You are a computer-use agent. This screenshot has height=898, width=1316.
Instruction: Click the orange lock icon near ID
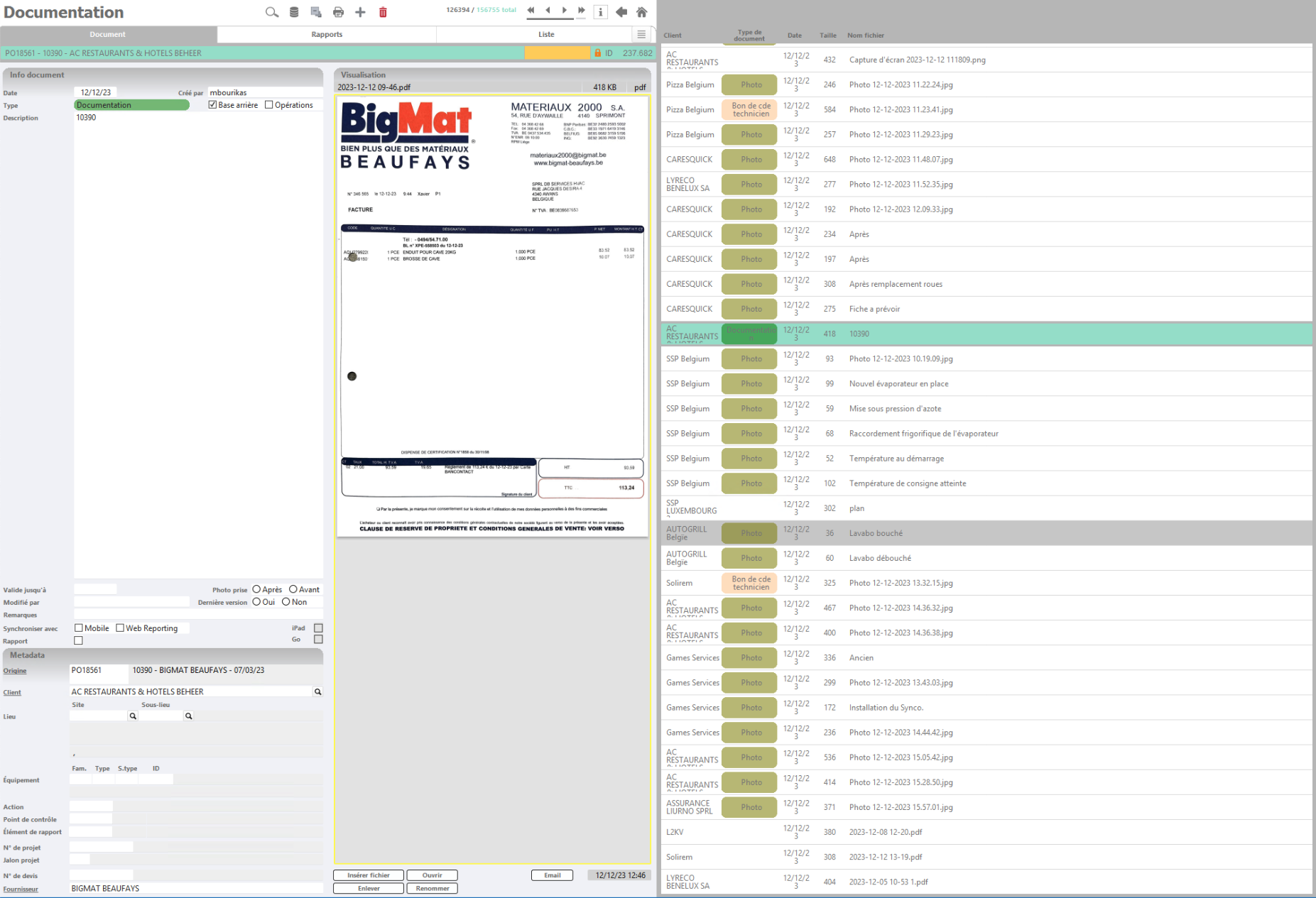(597, 53)
